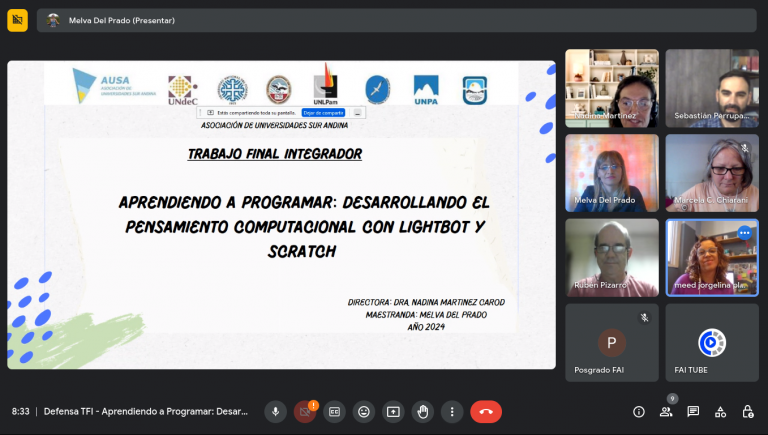Screen dimensions: 768x435
Task: Turn on the camera button with warning badge
Action: coord(305,412)
